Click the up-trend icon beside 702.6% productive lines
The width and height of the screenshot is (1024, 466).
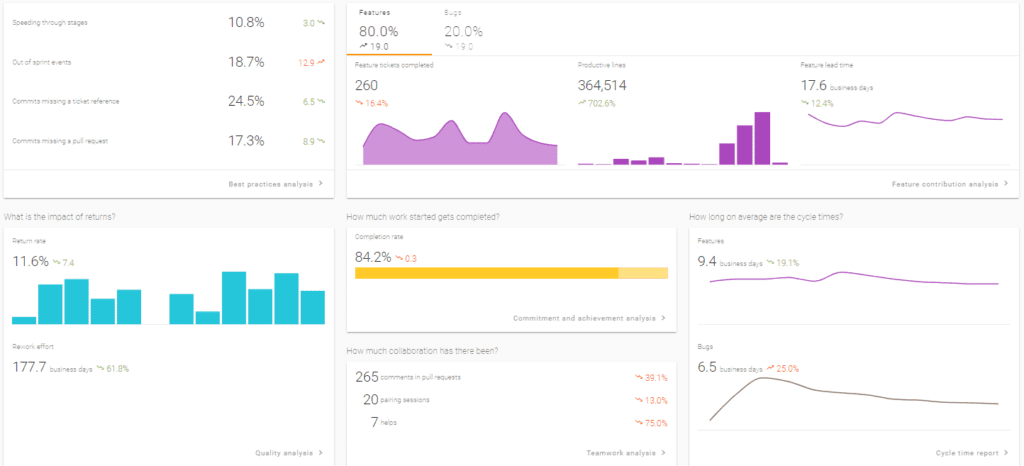[x=582, y=103]
